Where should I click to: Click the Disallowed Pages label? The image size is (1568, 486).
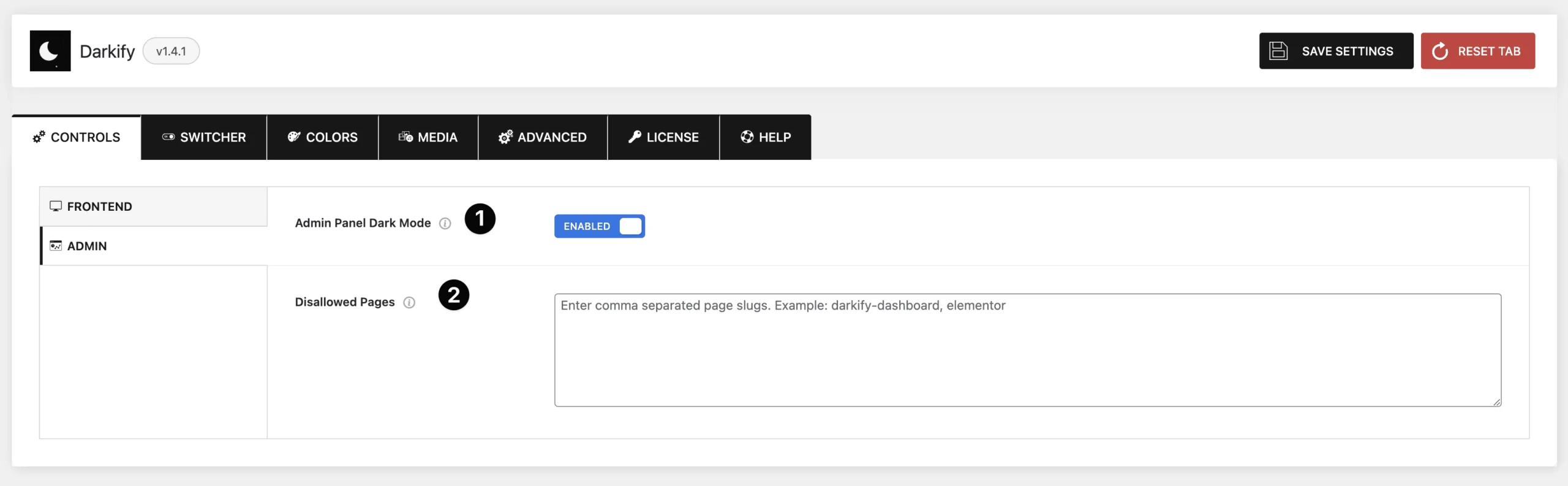[x=345, y=302]
